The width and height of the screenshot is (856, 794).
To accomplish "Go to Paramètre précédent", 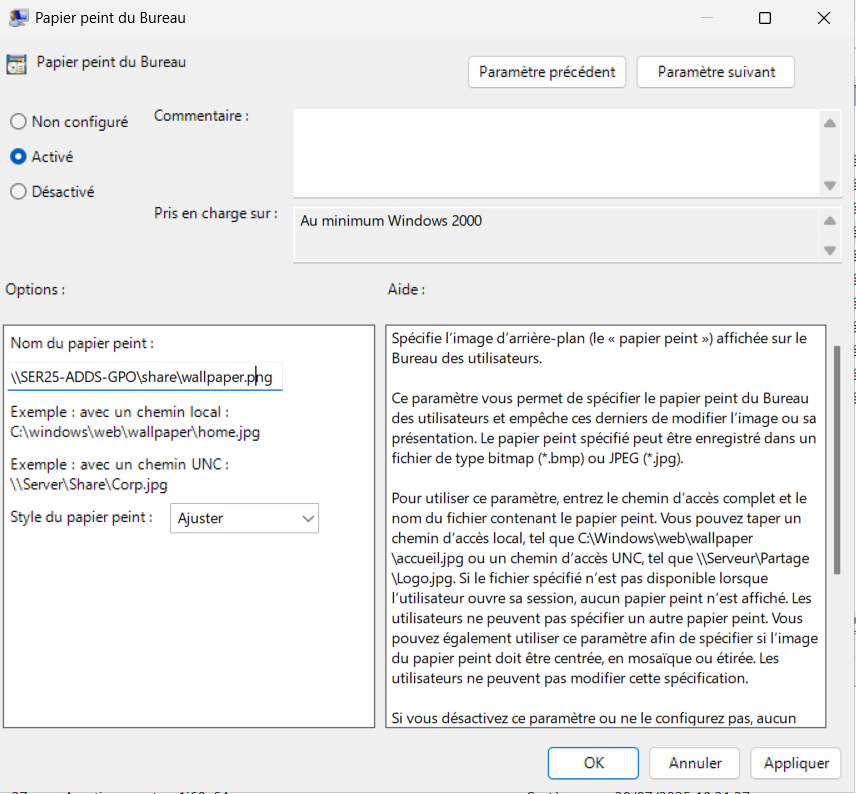I will (x=547, y=72).
